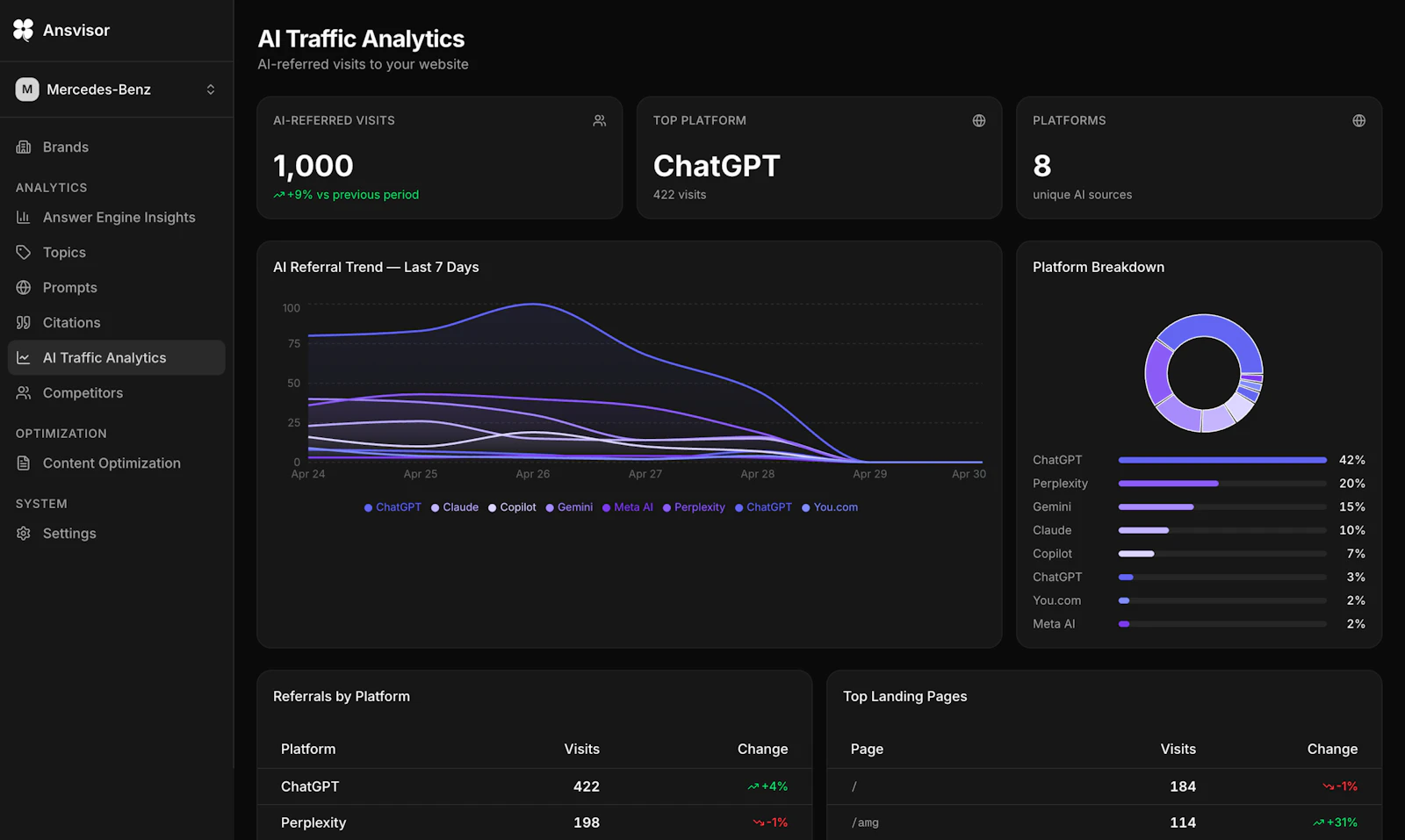This screenshot has width=1405, height=840.
Task: Open Answer Engine Insights from the sidebar
Action: click(x=117, y=218)
